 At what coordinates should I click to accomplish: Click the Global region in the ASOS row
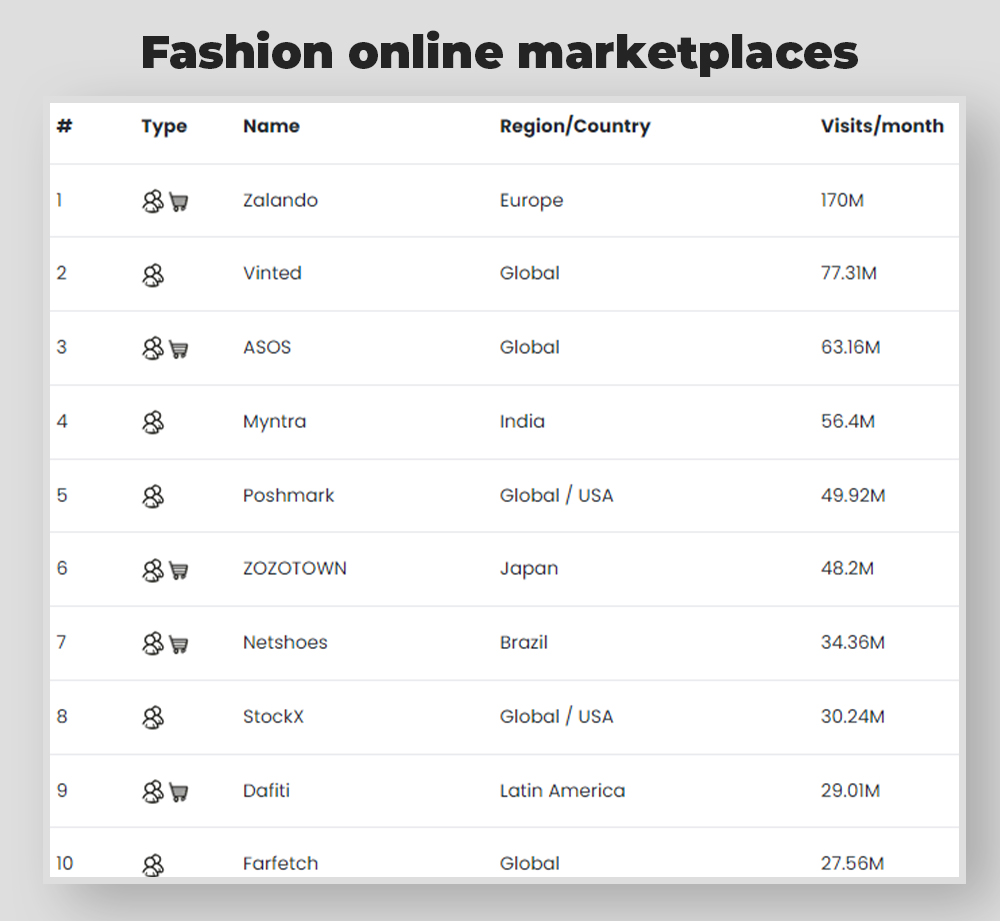(529, 347)
